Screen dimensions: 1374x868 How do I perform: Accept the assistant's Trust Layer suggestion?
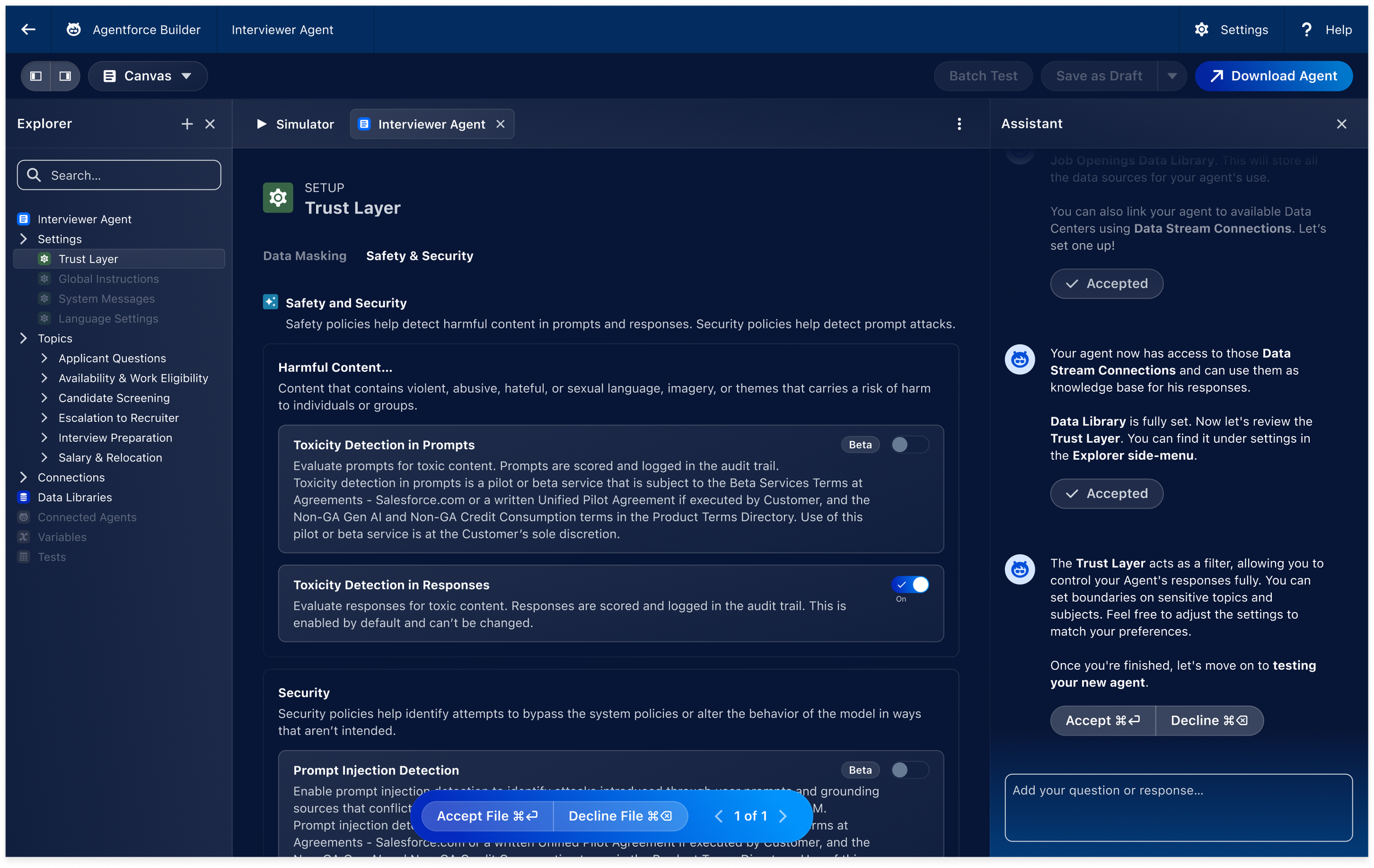(1102, 720)
